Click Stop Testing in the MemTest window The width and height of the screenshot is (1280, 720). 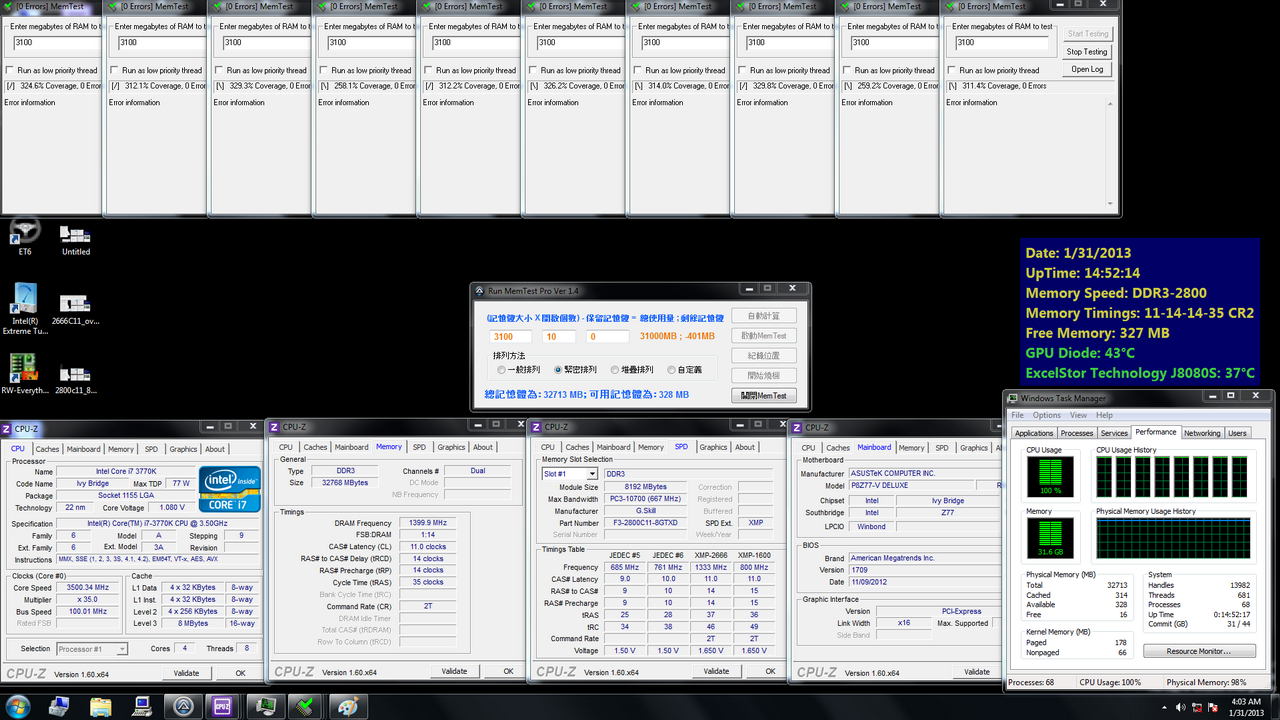(1087, 51)
